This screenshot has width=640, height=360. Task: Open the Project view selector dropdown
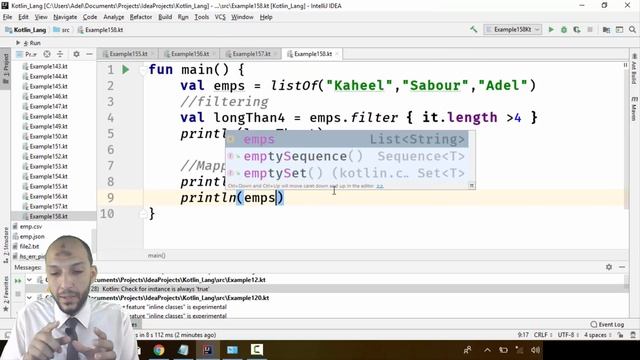(27, 54)
